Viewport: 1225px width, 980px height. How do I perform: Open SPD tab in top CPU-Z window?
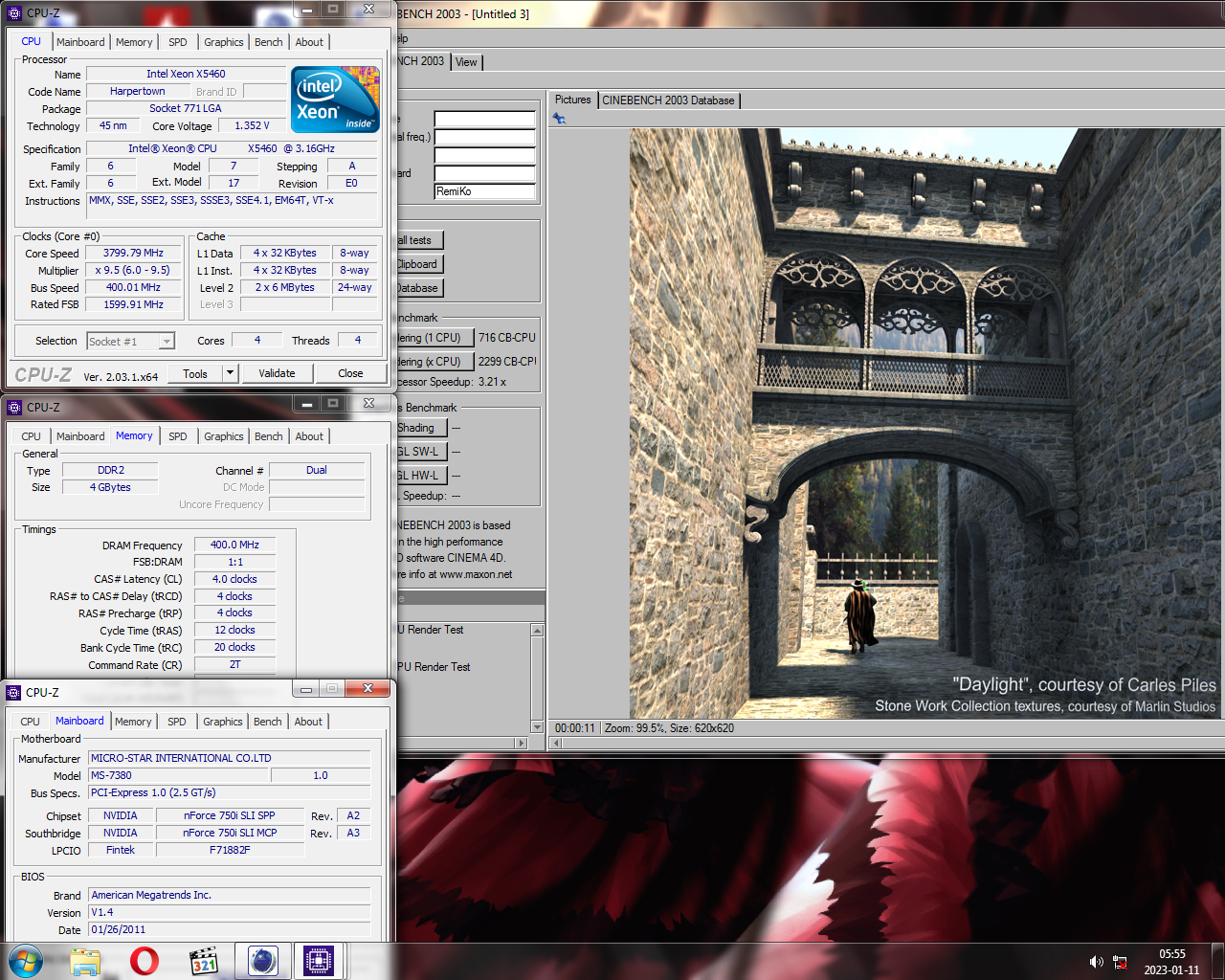click(x=177, y=42)
